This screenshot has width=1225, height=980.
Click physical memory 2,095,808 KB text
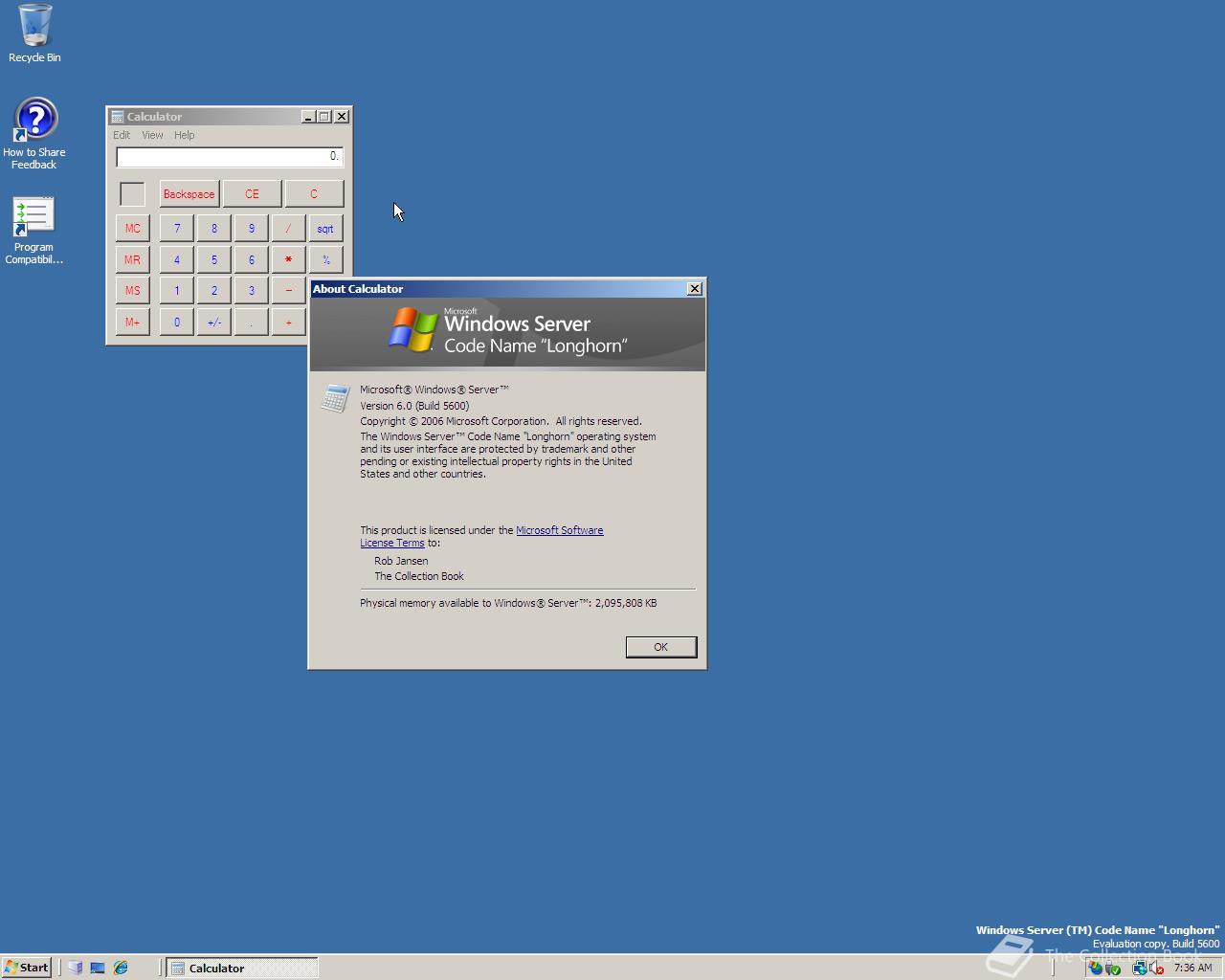pos(508,603)
